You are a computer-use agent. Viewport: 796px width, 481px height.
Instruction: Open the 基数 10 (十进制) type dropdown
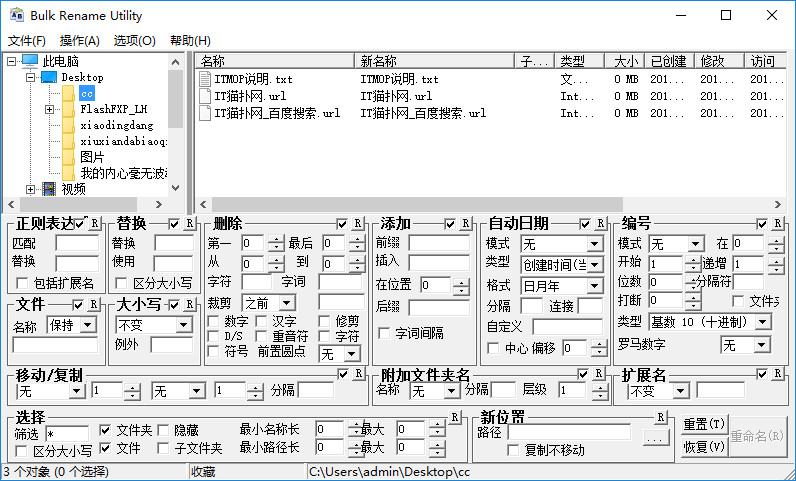[x=762, y=322]
